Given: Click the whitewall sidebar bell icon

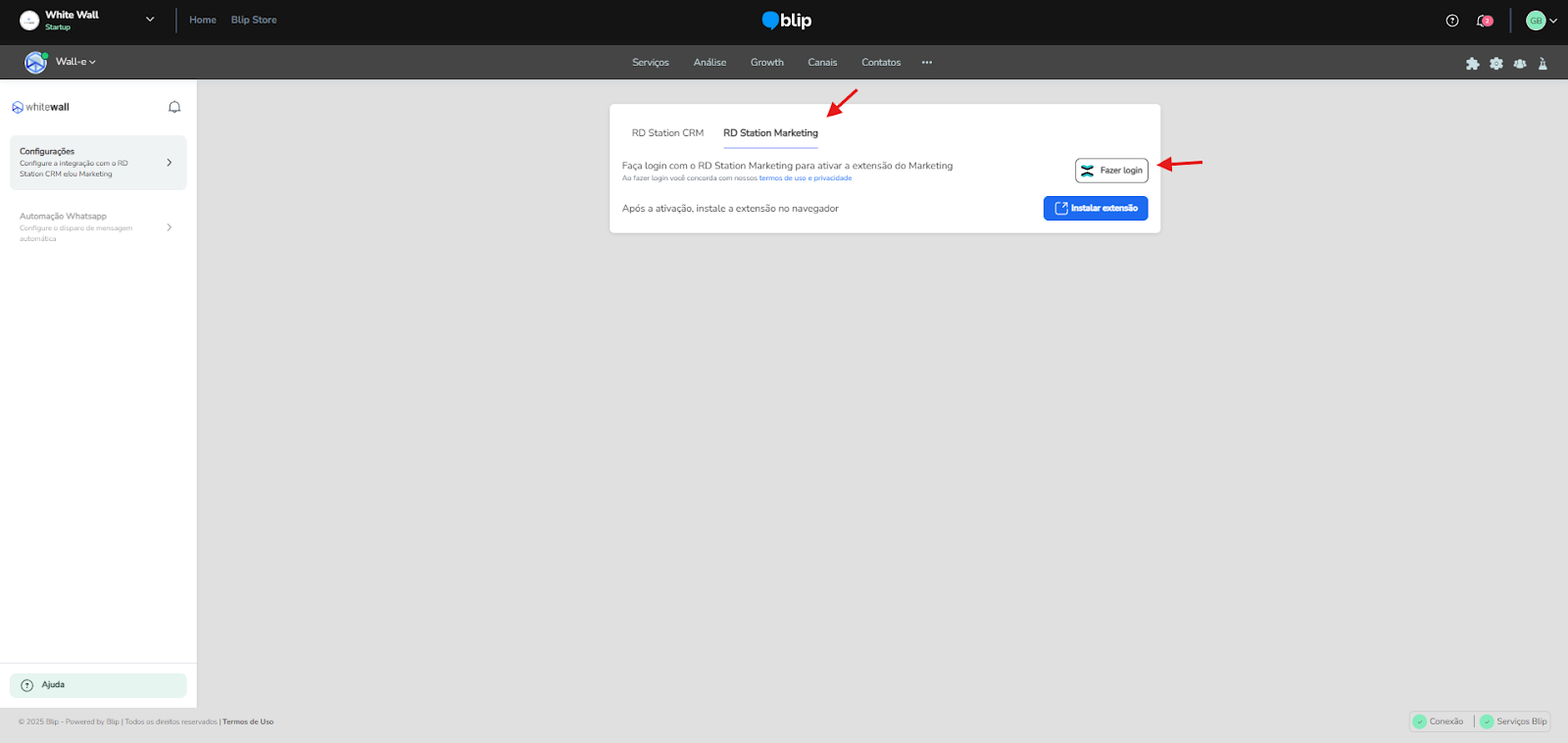Looking at the screenshot, I should click(x=174, y=107).
